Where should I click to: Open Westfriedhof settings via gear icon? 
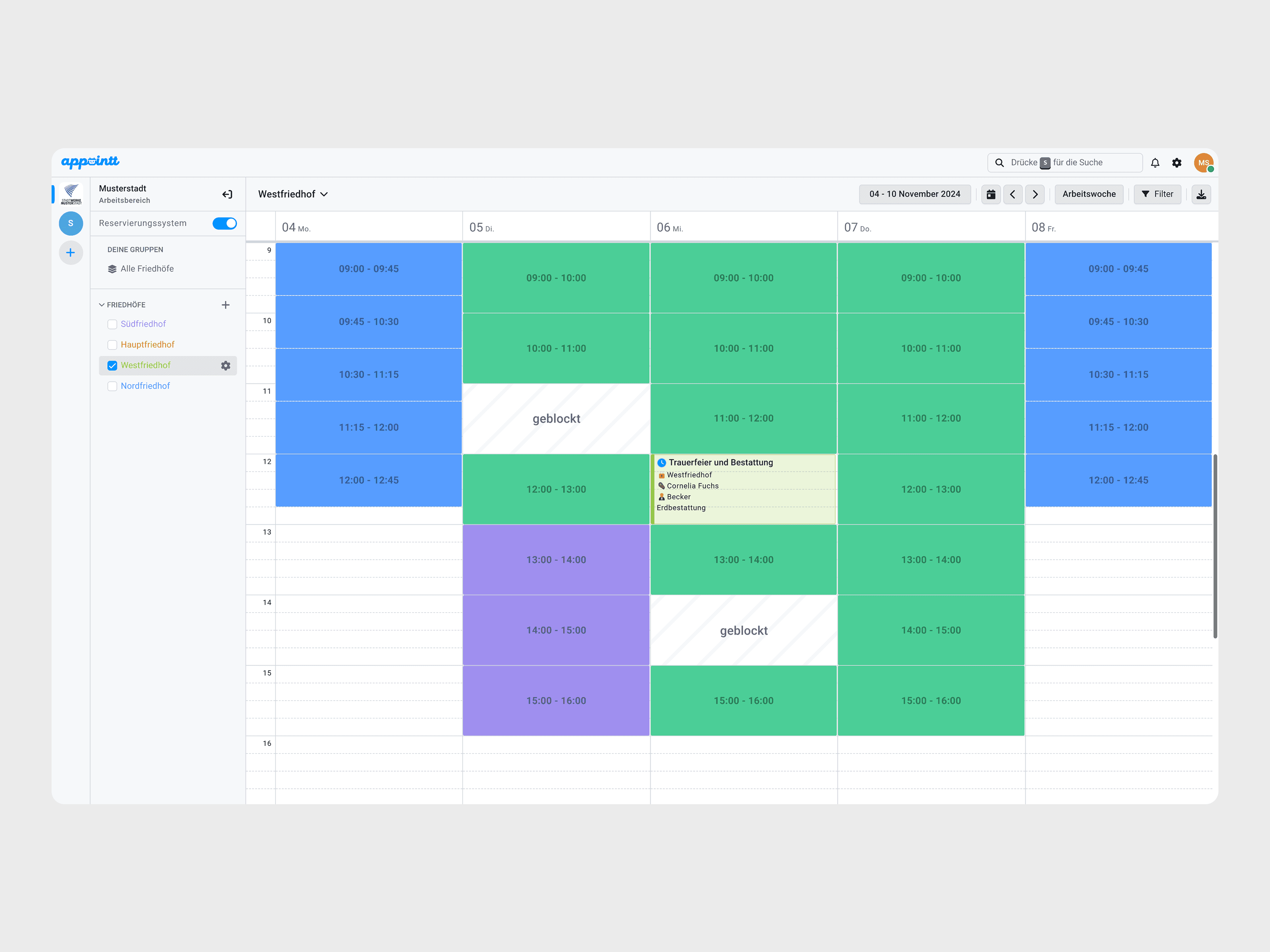[x=226, y=365]
